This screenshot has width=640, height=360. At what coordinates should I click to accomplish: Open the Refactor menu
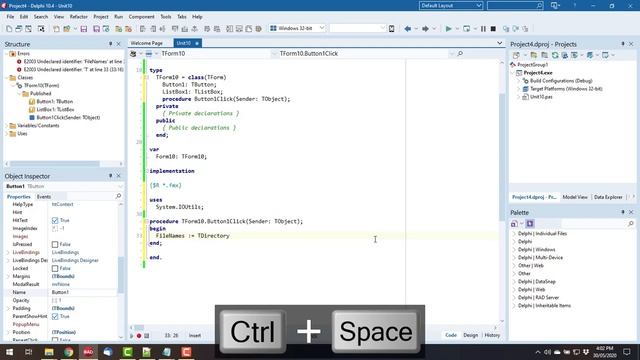[x=79, y=17]
